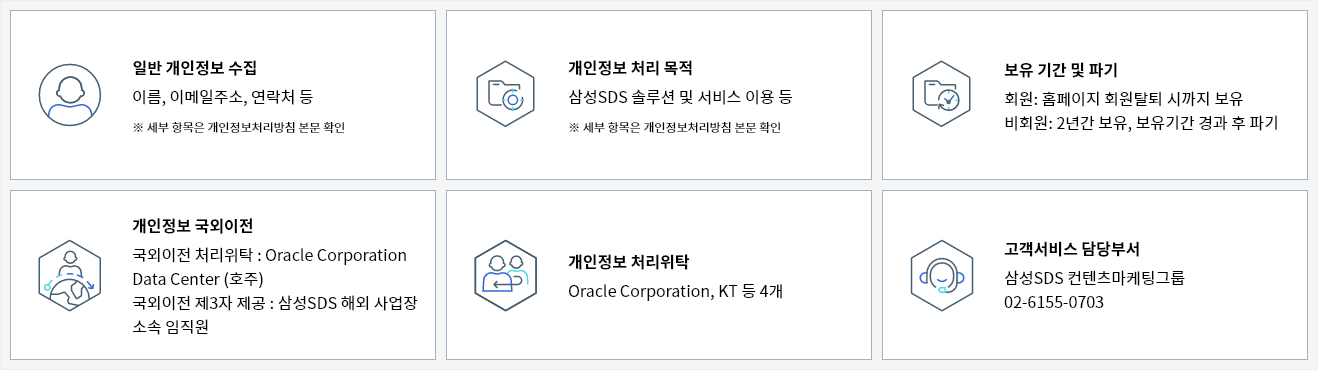The width and height of the screenshot is (1318, 370).
Task: Select the 고객서비스 담당부서 heading
Action: [1072, 249]
